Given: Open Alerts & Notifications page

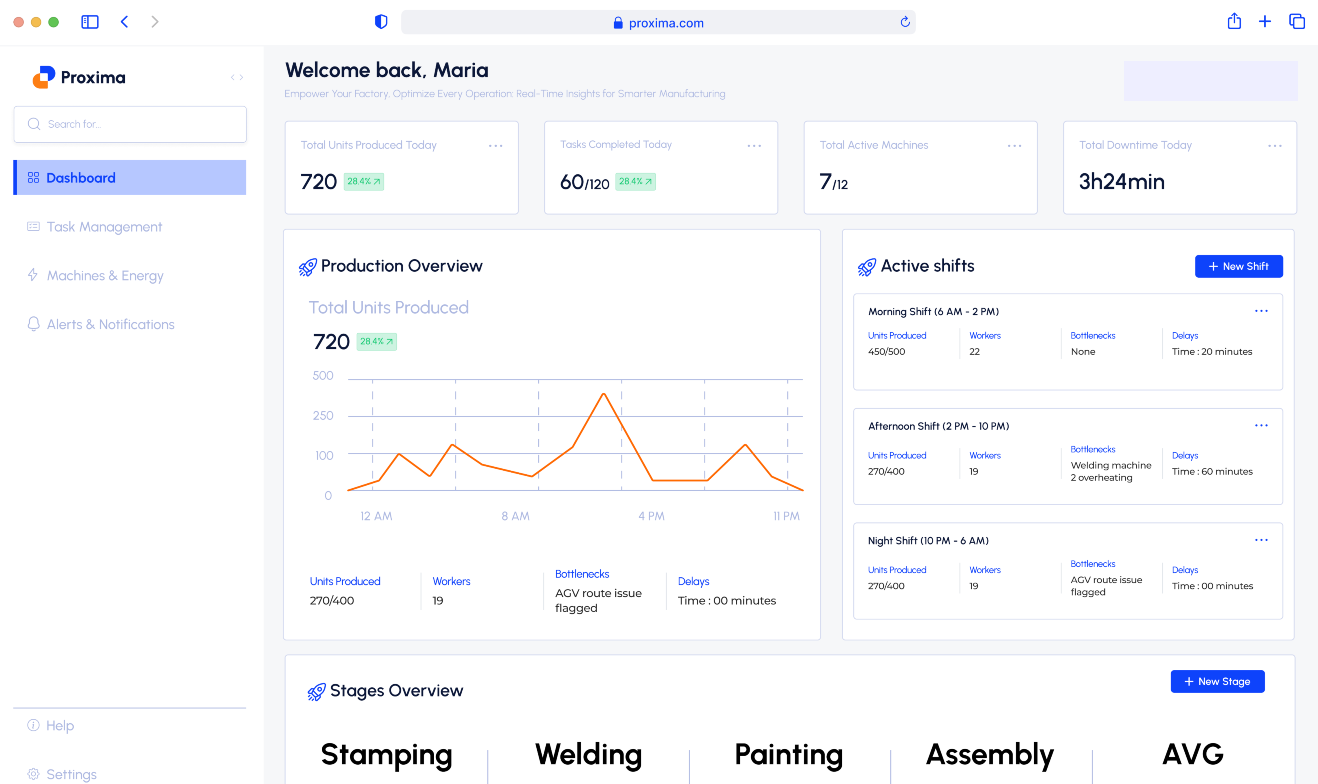Looking at the screenshot, I should click(x=110, y=325).
